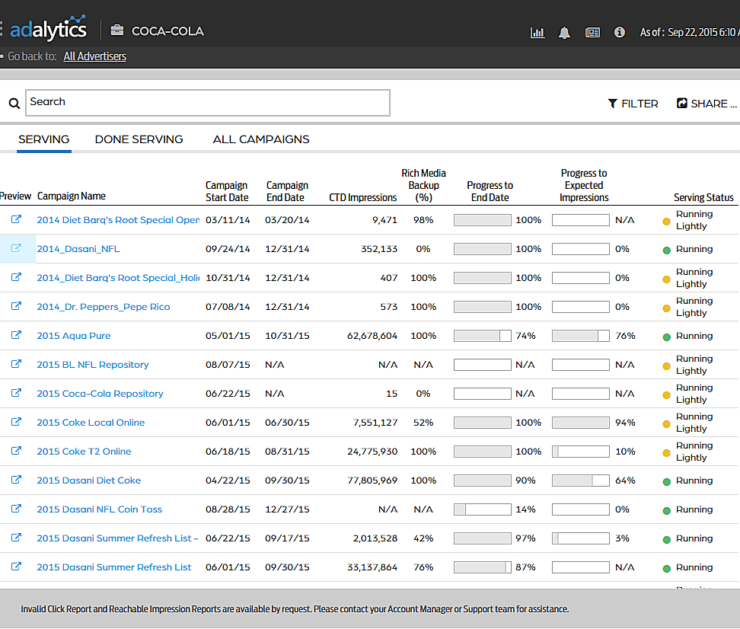The width and height of the screenshot is (740, 629).
Task: Preview 2015 Dasani Summer Refresh List ending 09/30/15
Action: [x=16, y=566]
